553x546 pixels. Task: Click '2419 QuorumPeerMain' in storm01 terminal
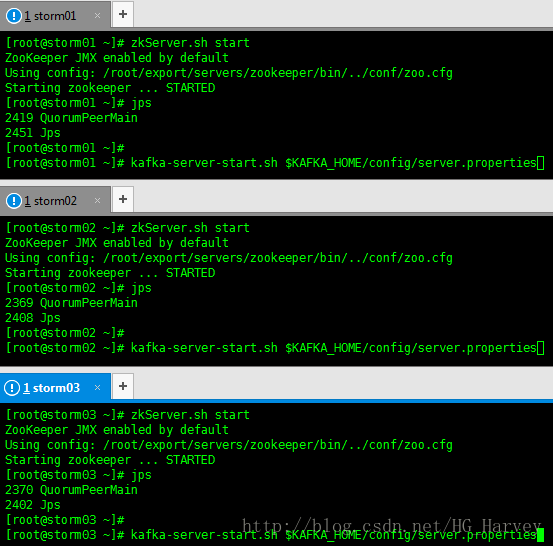tap(71, 118)
